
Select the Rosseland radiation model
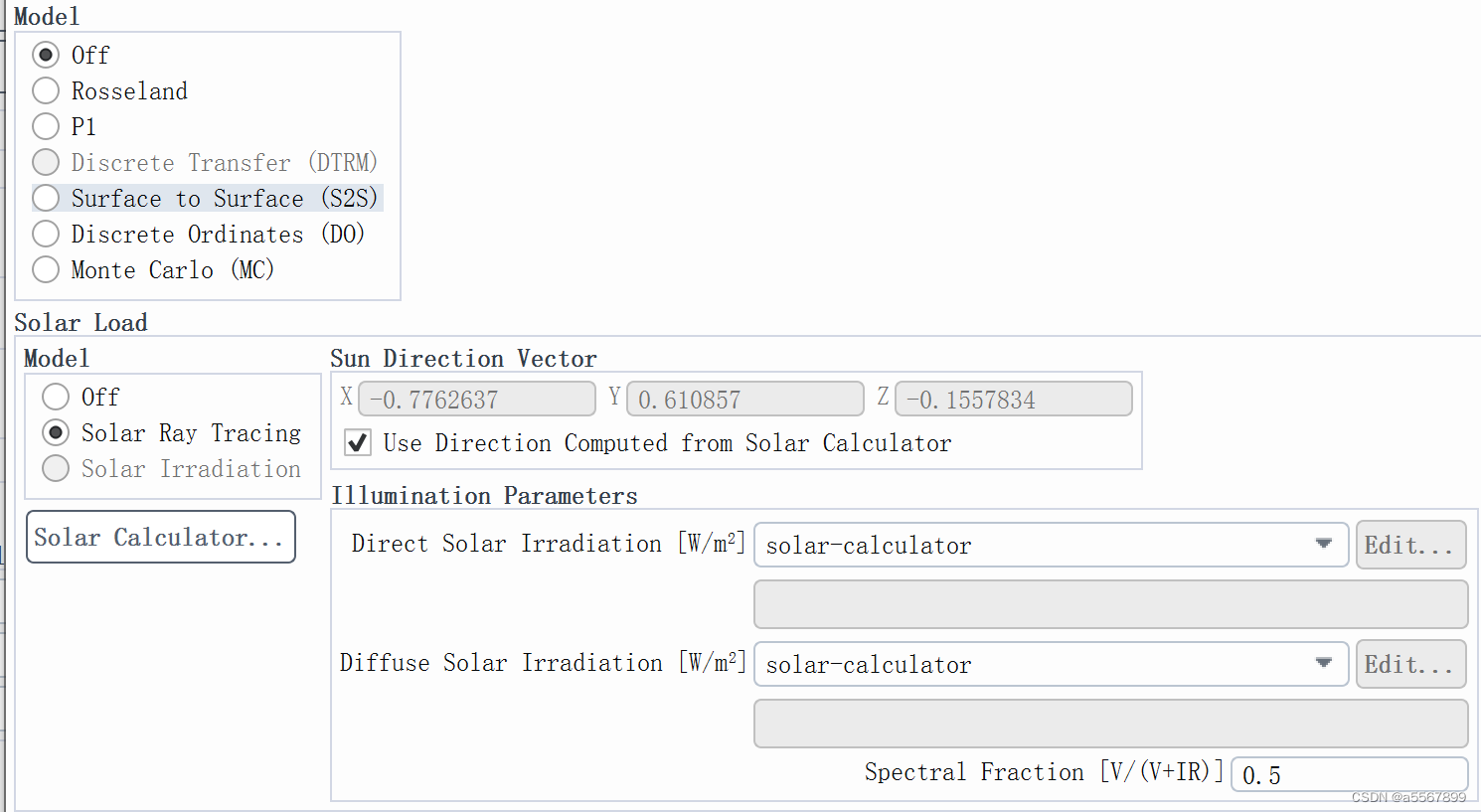click(45, 90)
